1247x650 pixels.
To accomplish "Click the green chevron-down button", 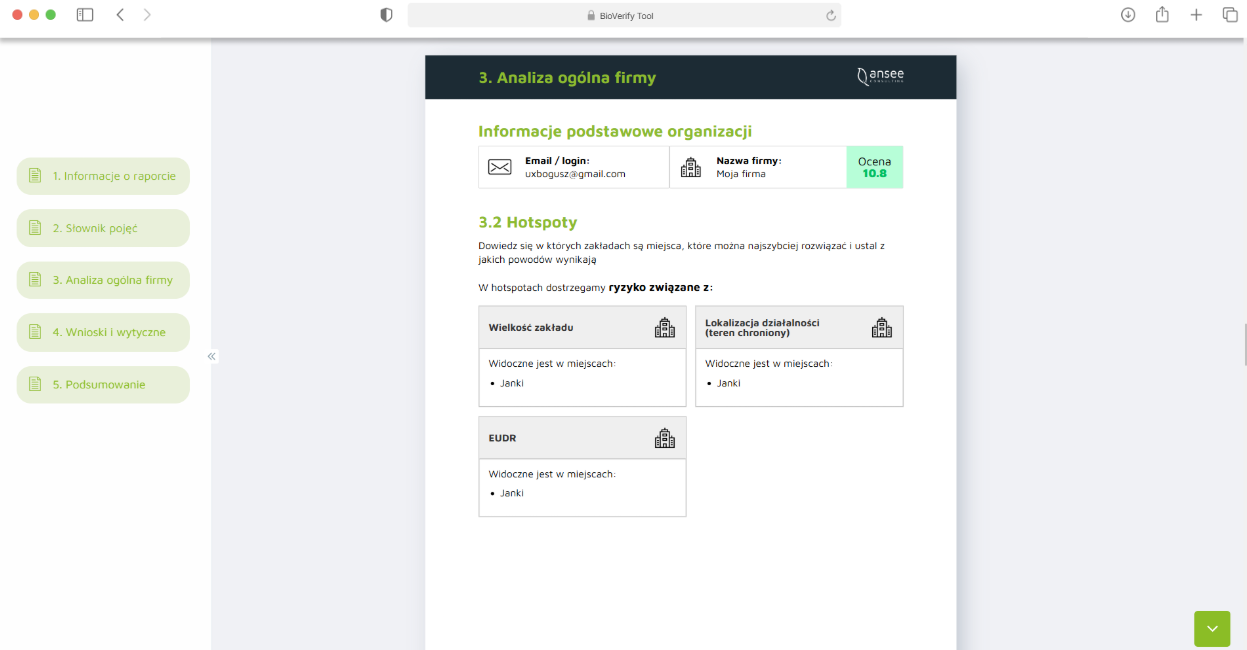I will [1212, 628].
